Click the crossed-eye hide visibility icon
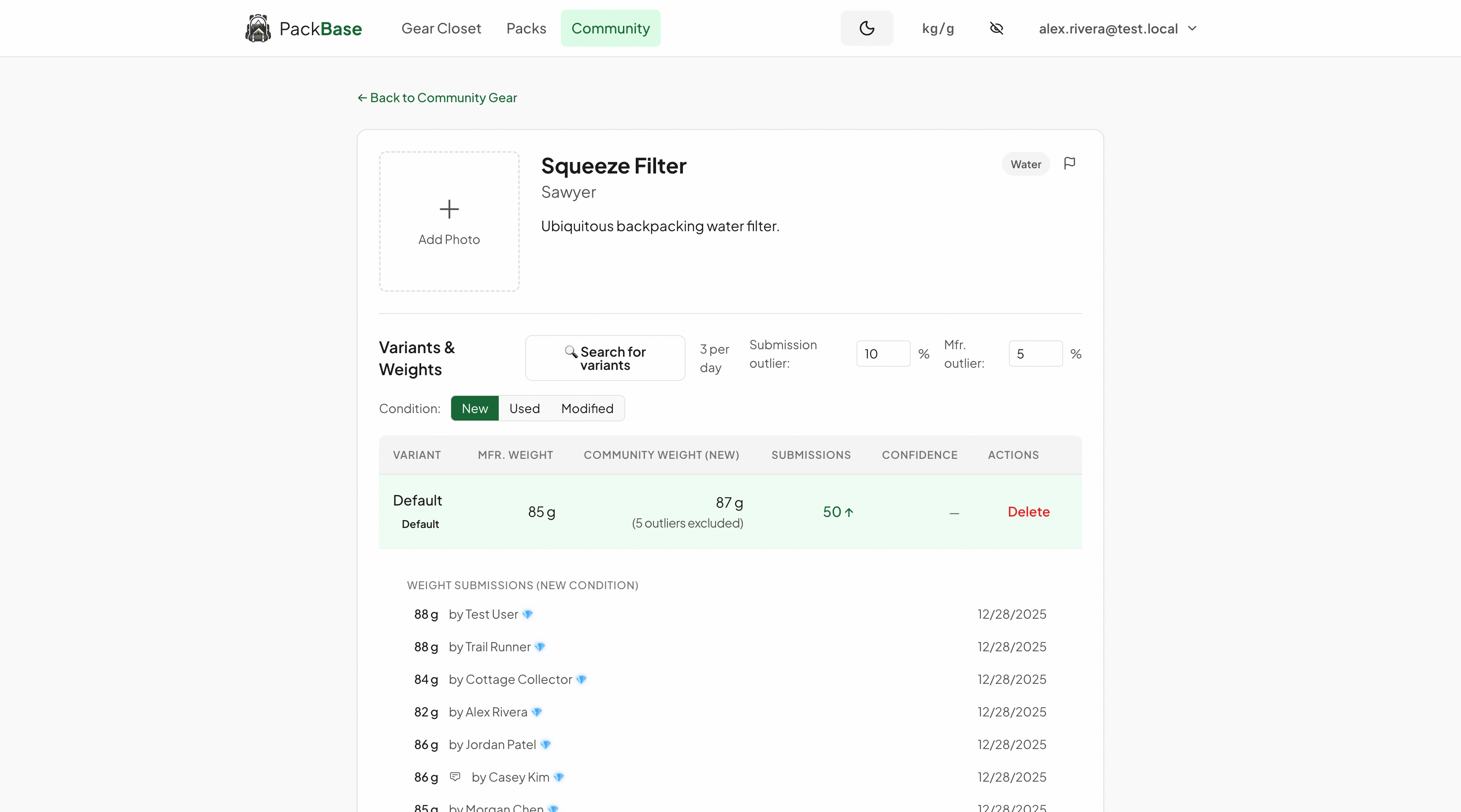Image resolution: width=1461 pixels, height=812 pixels. [x=997, y=28]
